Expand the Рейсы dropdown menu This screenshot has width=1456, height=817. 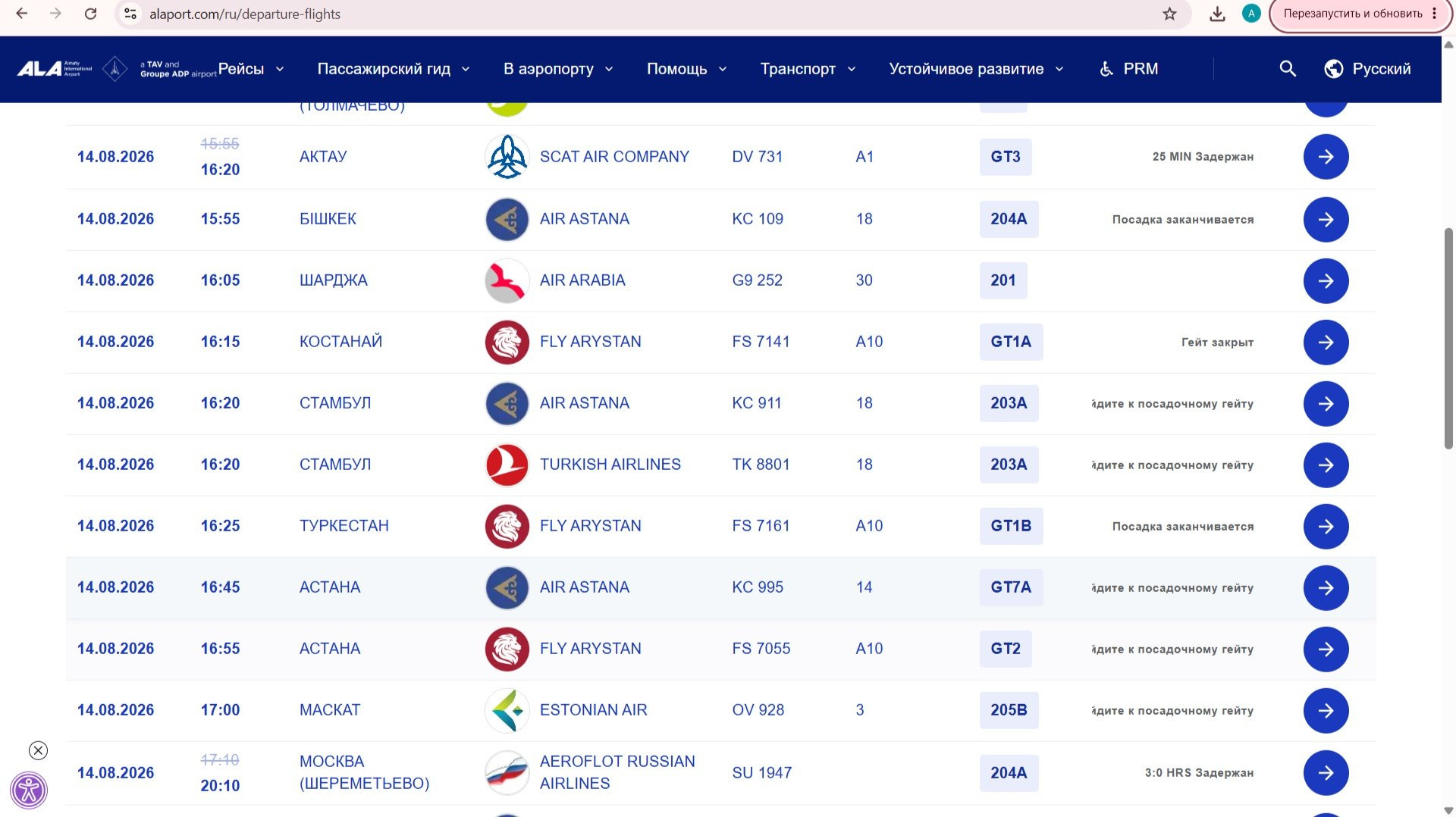pos(251,69)
